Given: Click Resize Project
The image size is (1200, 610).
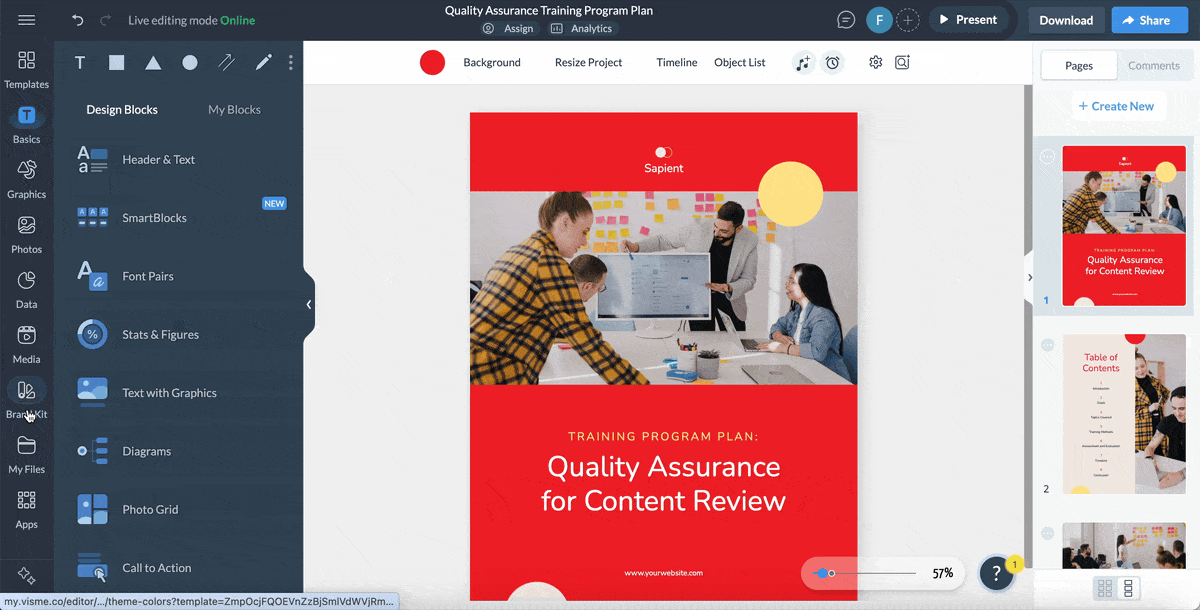Looking at the screenshot, I should (x=589, y=62).
